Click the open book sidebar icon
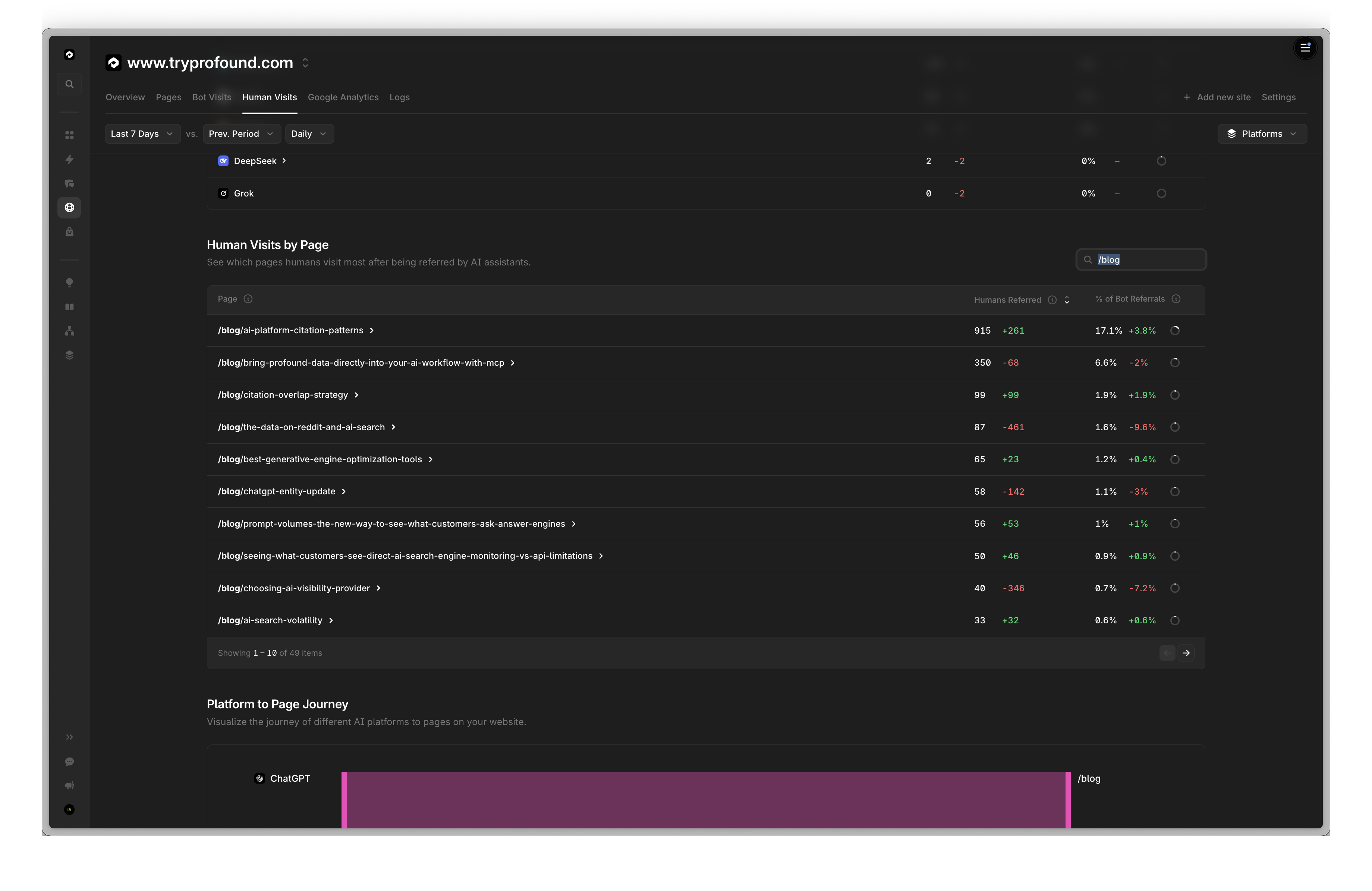This screenshot has height=891, width=1372. (x=69, y=306)
